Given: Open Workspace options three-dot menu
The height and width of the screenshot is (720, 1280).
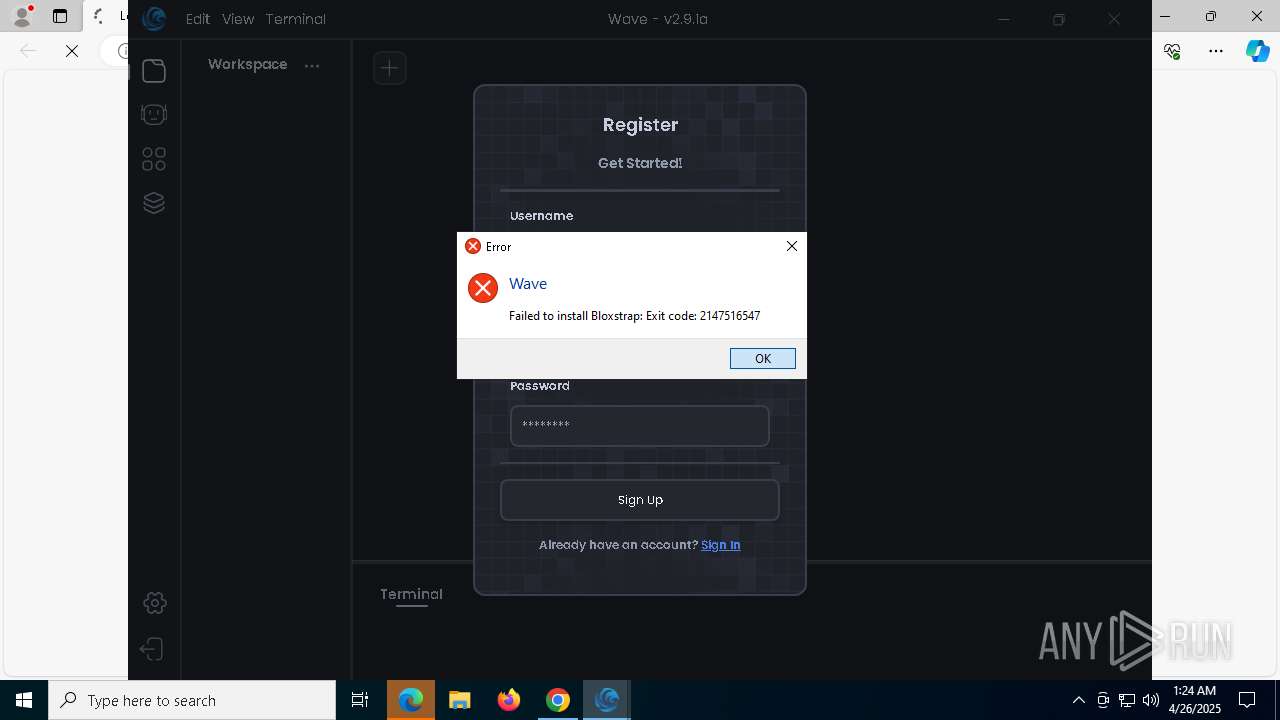Looking at the screenshot, I should [312, 66].
